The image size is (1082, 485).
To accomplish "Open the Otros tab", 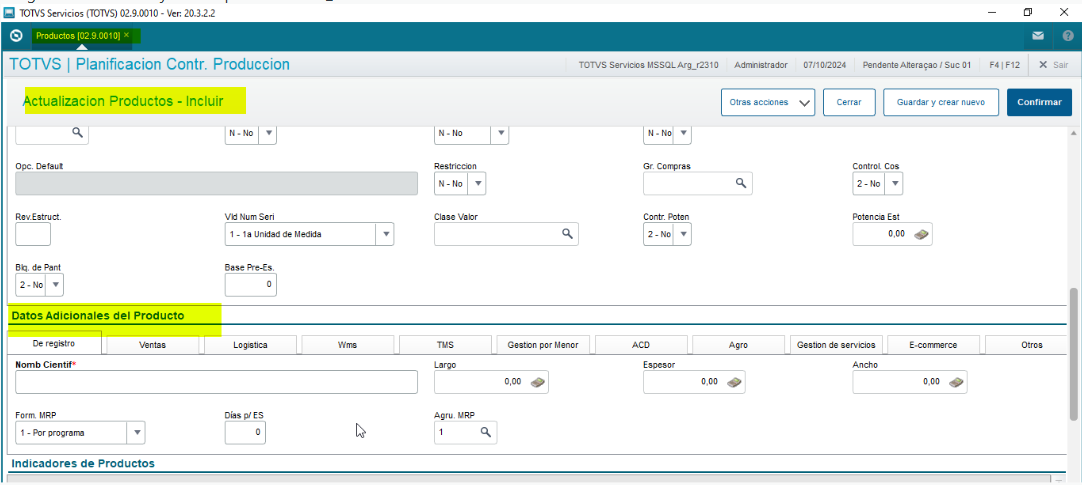I will click(1026, 344).
